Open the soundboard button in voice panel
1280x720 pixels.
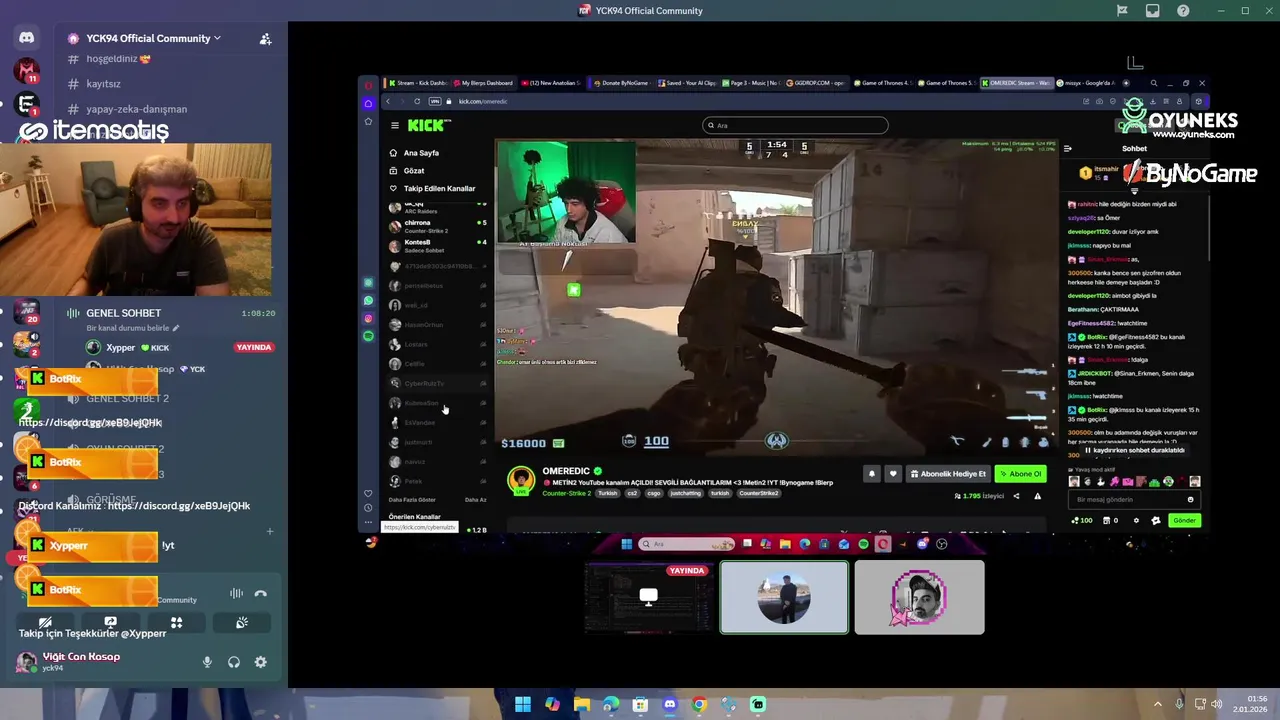tap(241, 622)
